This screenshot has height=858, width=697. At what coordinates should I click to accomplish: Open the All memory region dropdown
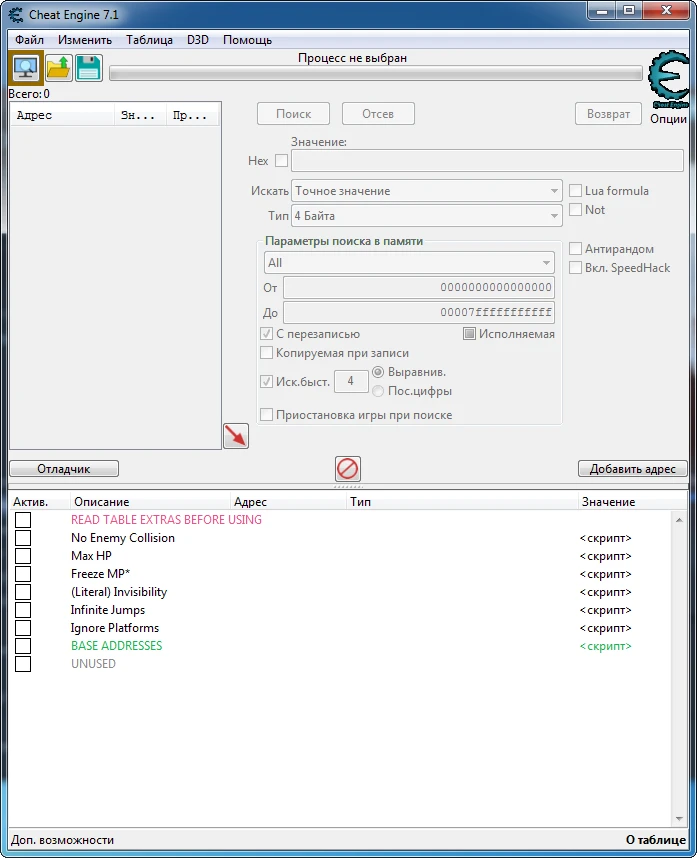coord(409,263)
